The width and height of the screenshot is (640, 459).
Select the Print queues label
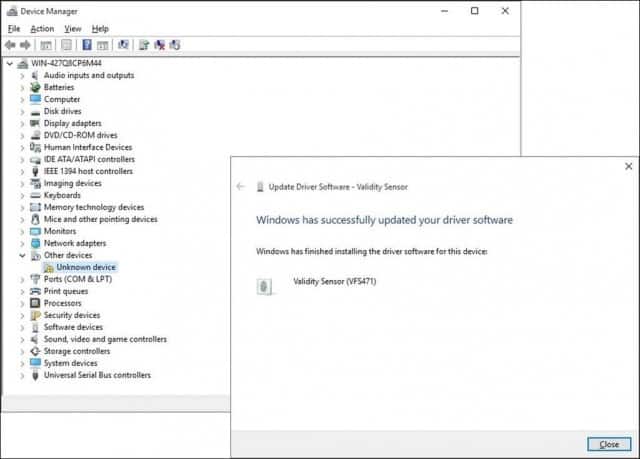tap(66, 291)
